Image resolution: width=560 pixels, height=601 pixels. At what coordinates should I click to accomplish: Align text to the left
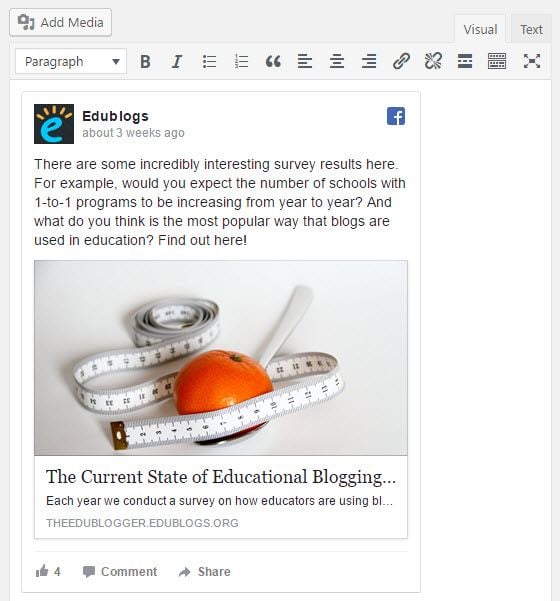coord(305,61)
